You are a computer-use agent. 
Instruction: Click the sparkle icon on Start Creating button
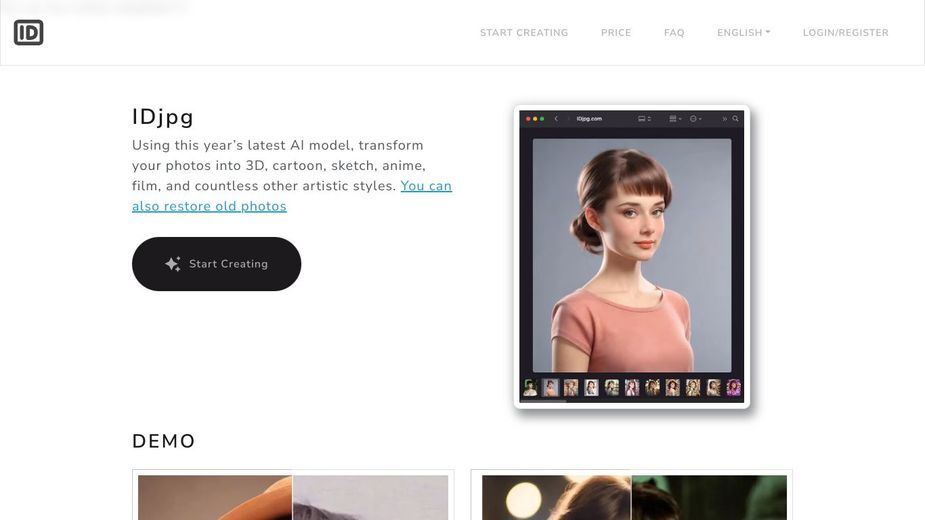173,264
